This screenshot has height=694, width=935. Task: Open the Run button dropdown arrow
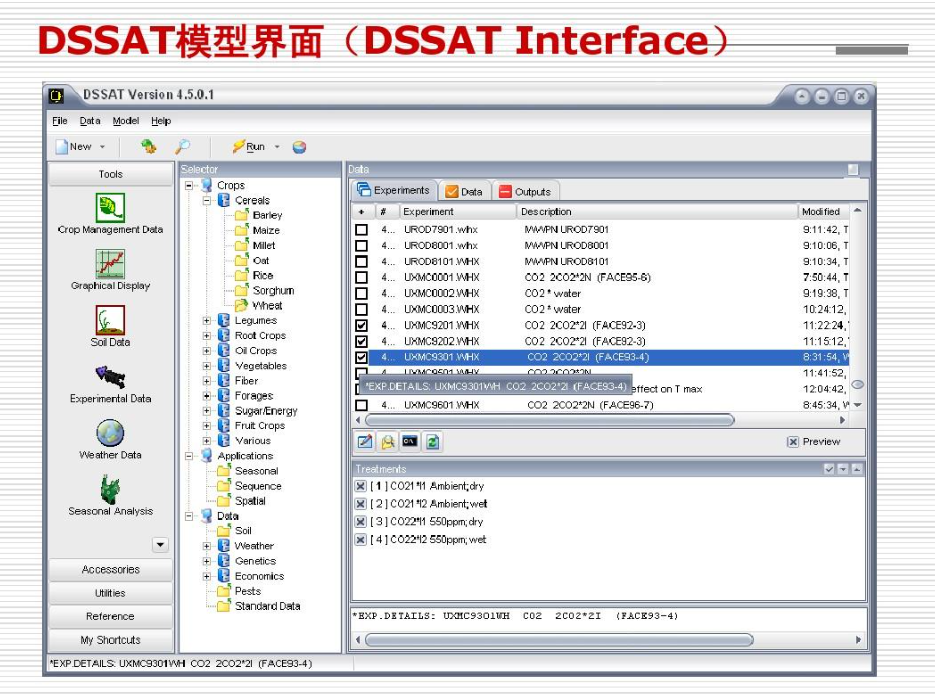(277, 147)
